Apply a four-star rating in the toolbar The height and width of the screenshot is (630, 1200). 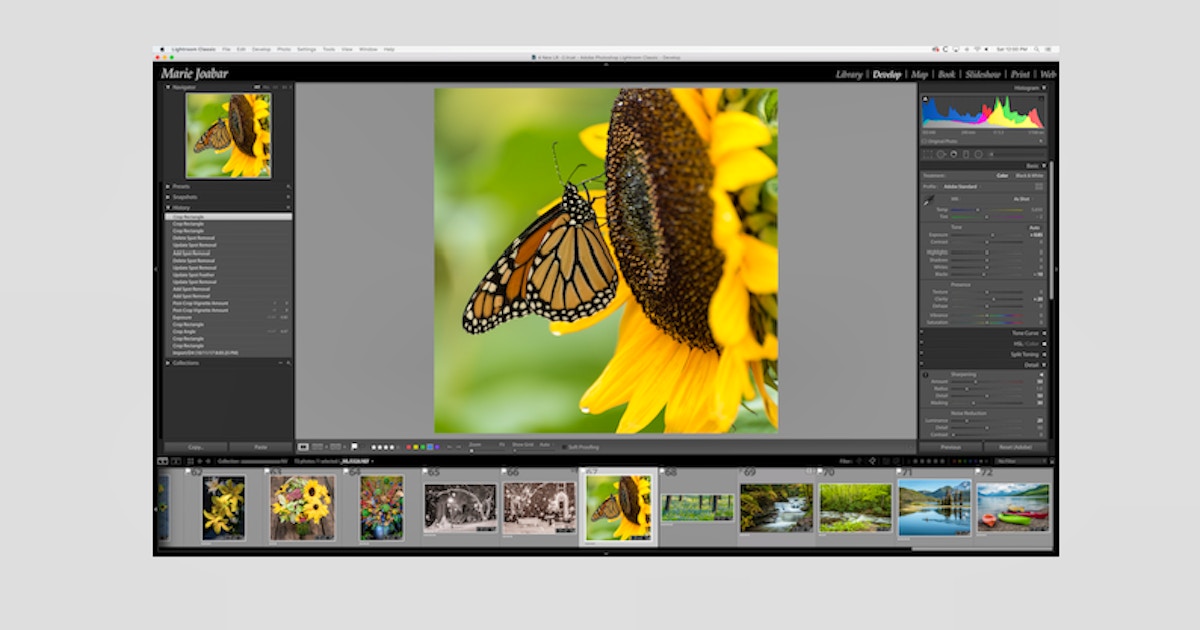tap(391, 445)
